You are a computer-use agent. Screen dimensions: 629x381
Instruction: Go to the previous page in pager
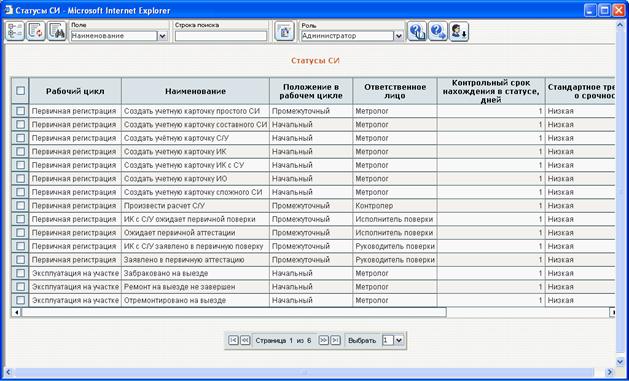pos(245,340)
